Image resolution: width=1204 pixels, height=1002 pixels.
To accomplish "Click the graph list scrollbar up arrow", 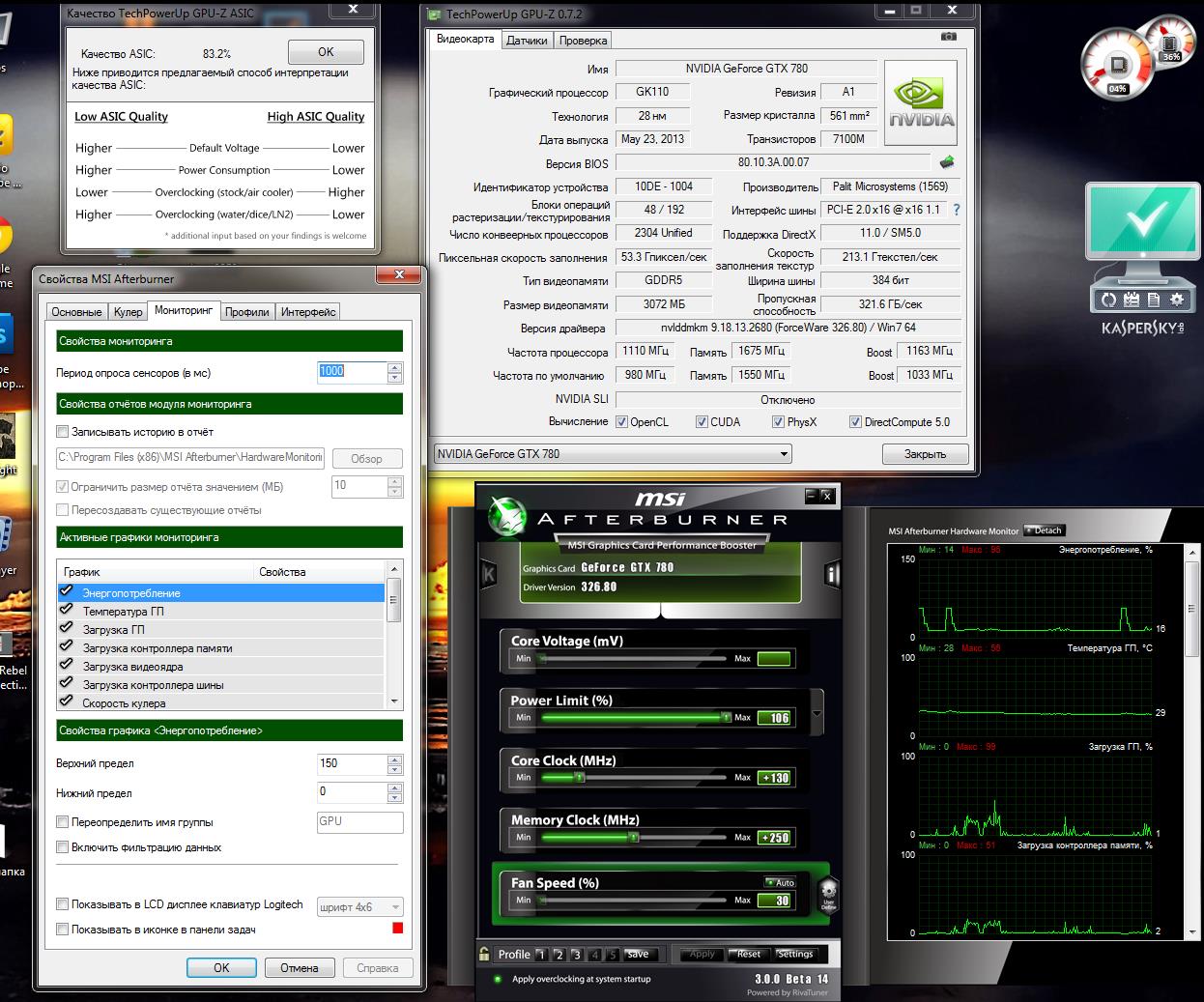I will (x=394, y=567).
